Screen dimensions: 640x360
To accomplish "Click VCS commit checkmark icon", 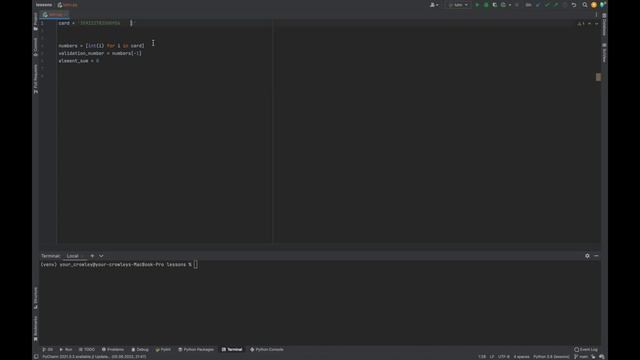I will pos(547,5).
